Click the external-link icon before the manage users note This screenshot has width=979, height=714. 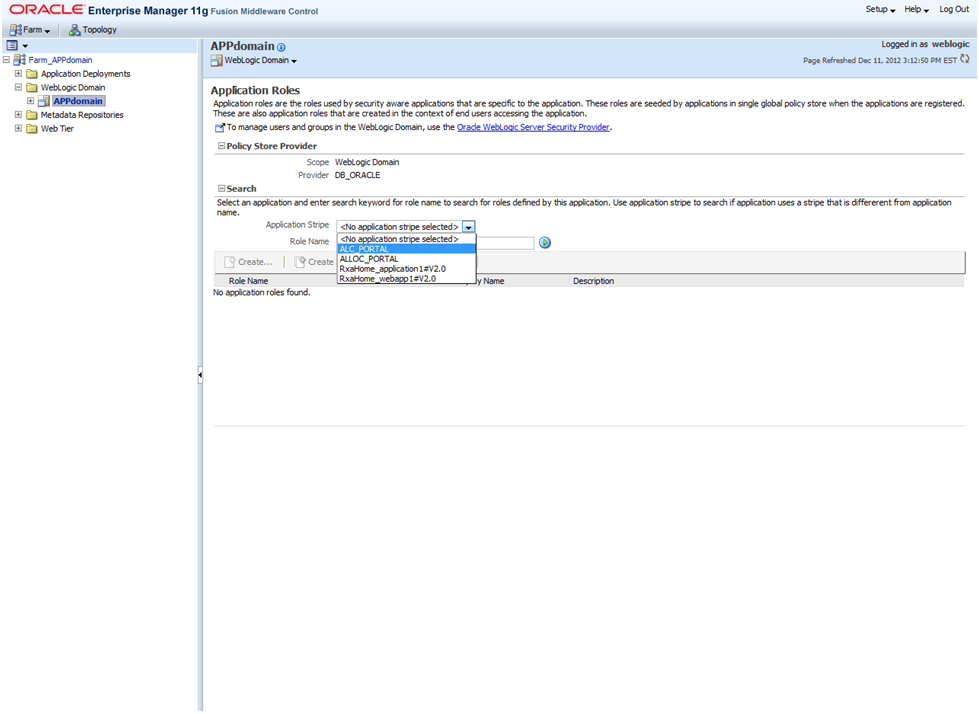point(218,126)
